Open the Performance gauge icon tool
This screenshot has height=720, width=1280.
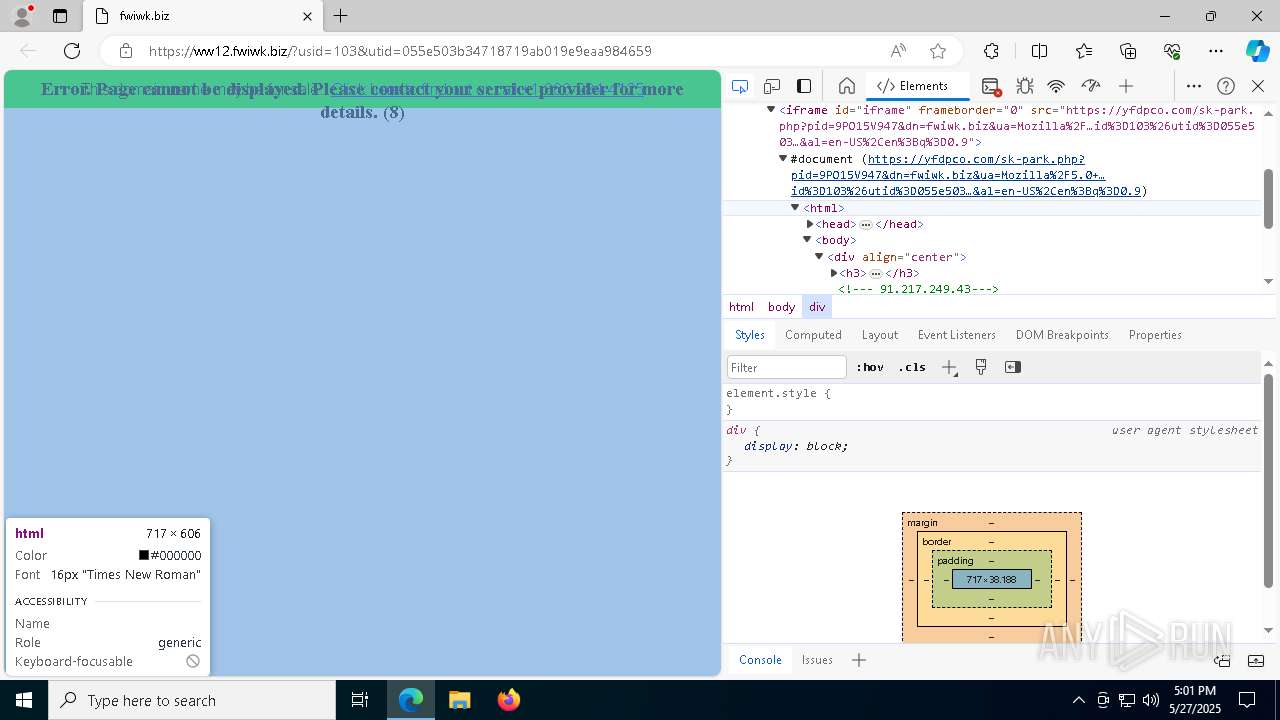point(1091,86)
